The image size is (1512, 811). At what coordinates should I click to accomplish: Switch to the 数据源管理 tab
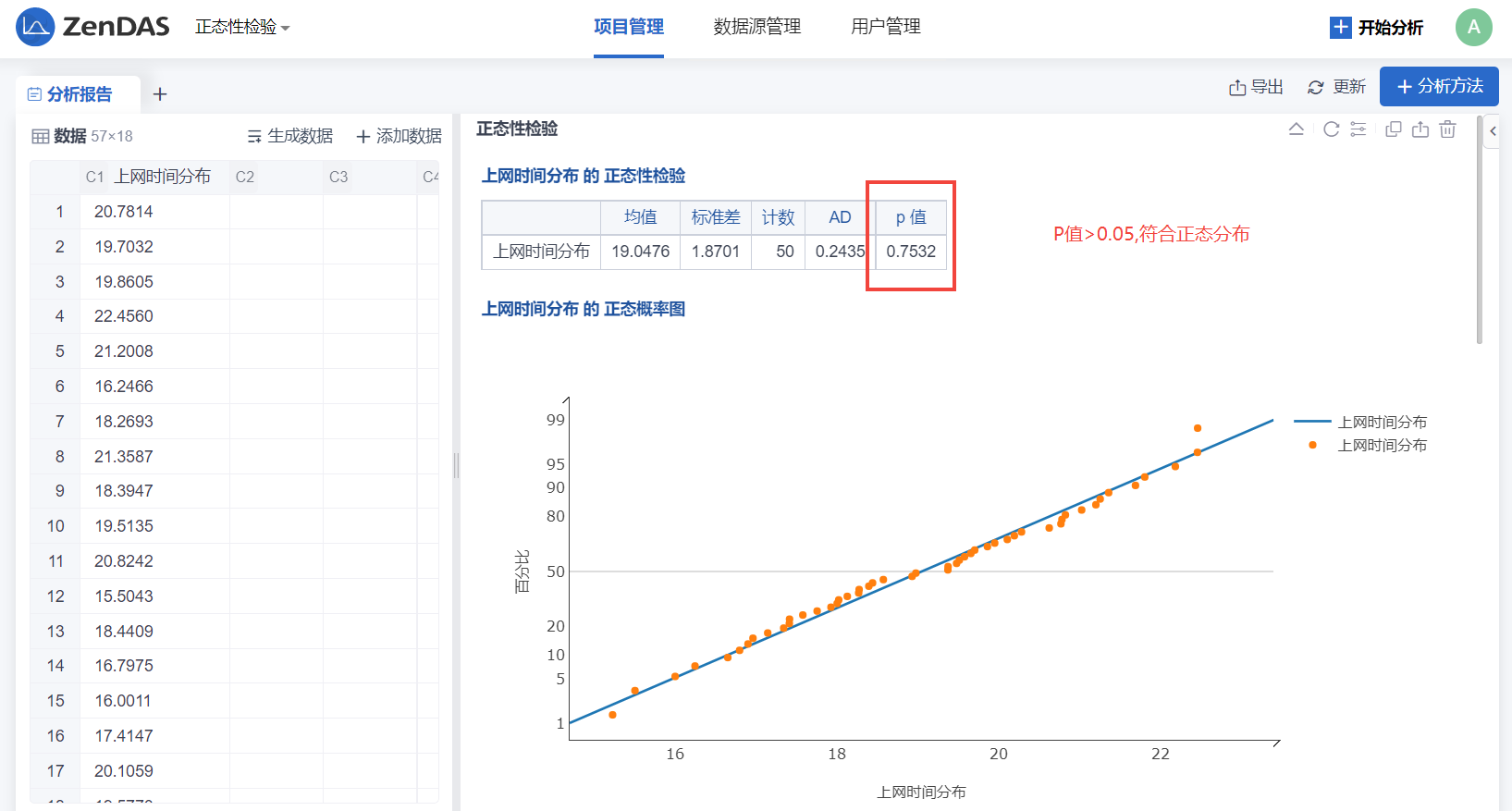756,27
